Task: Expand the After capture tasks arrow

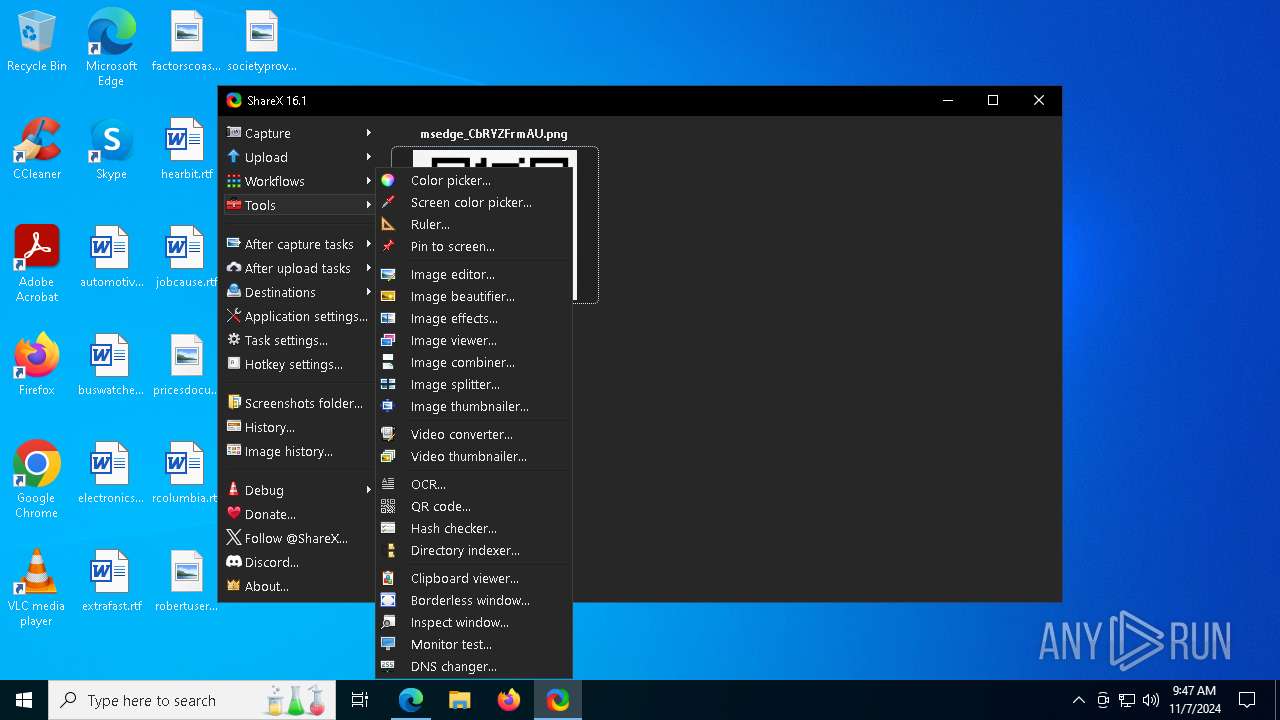Action: coord(368,244)
